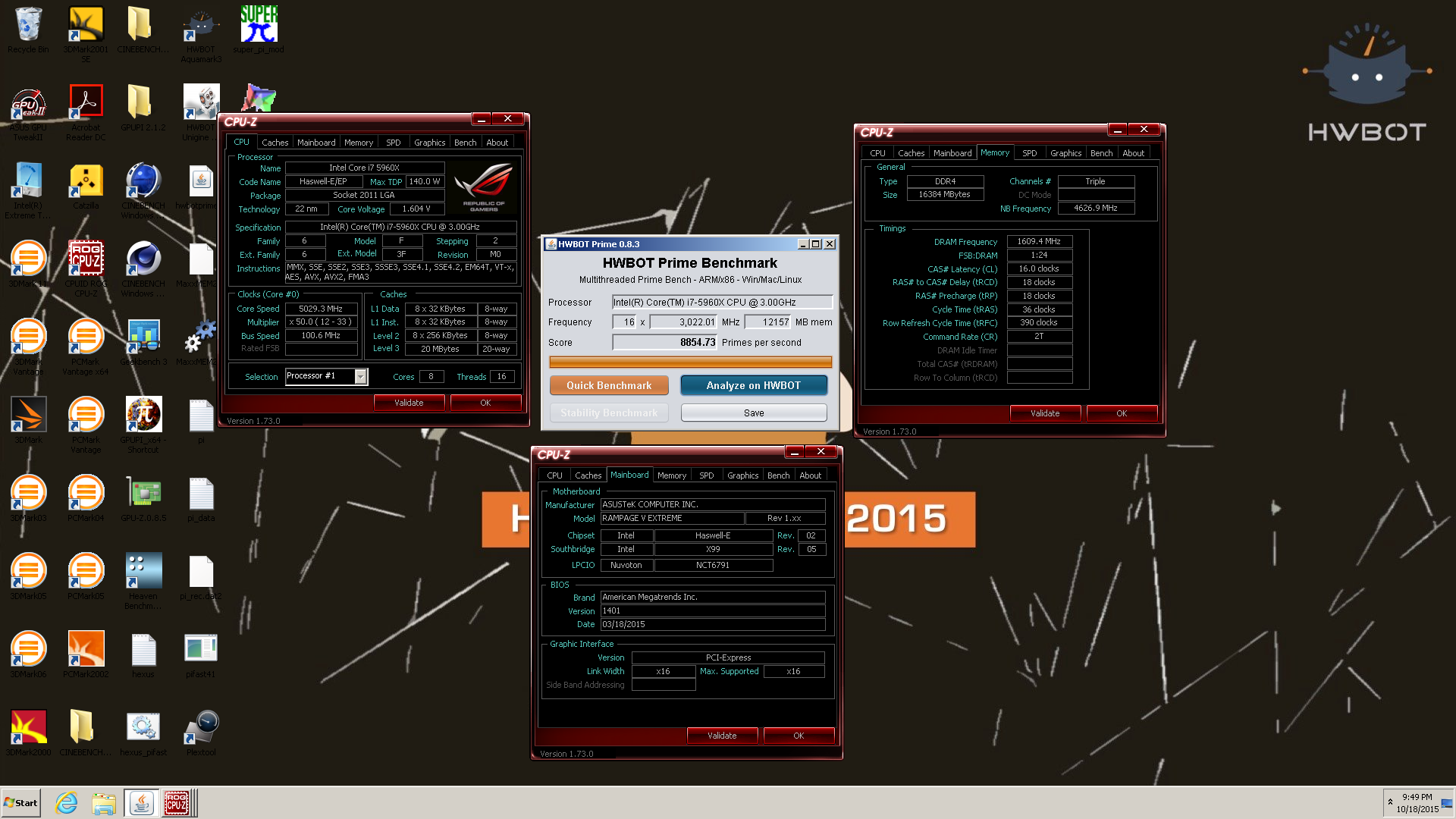Open GPUPI_x64 Shortcut icon
The width and height of the screenshot is (1456, 819).
point(143,425)
